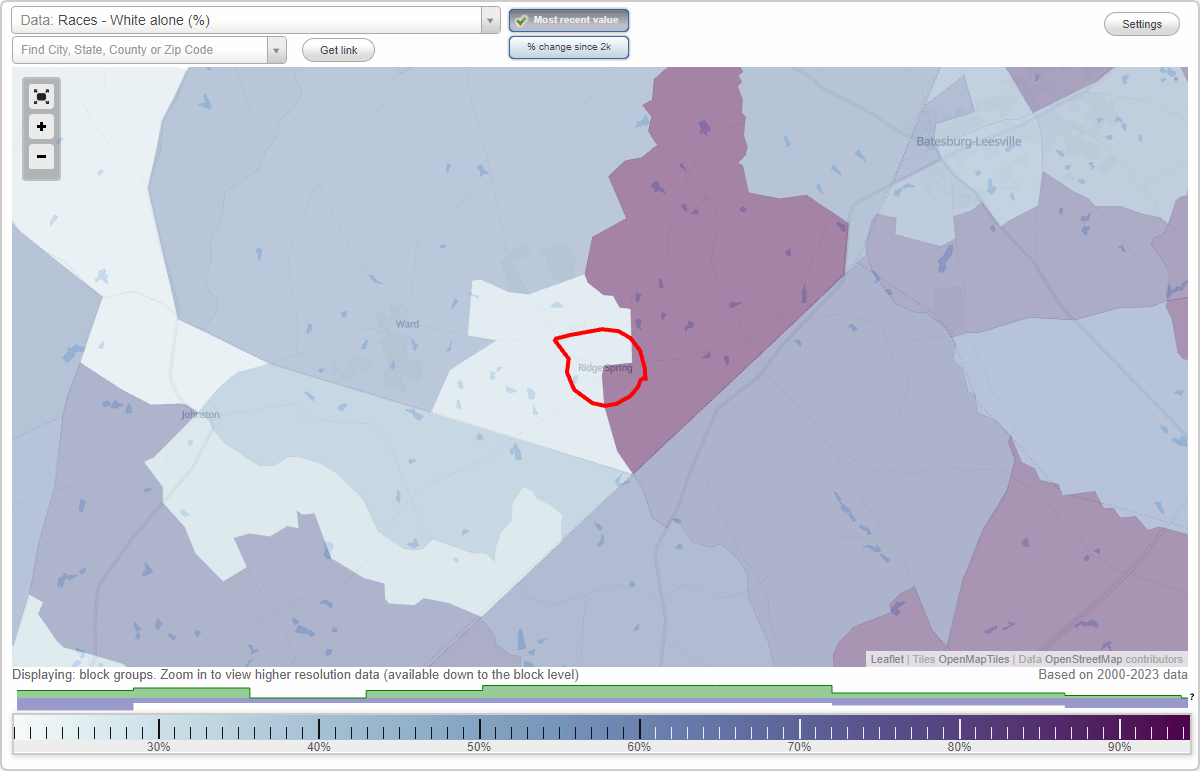Open the Data selector list arrow
The height and width of the screenshot is (771, 1200).
tap(489, 20)
